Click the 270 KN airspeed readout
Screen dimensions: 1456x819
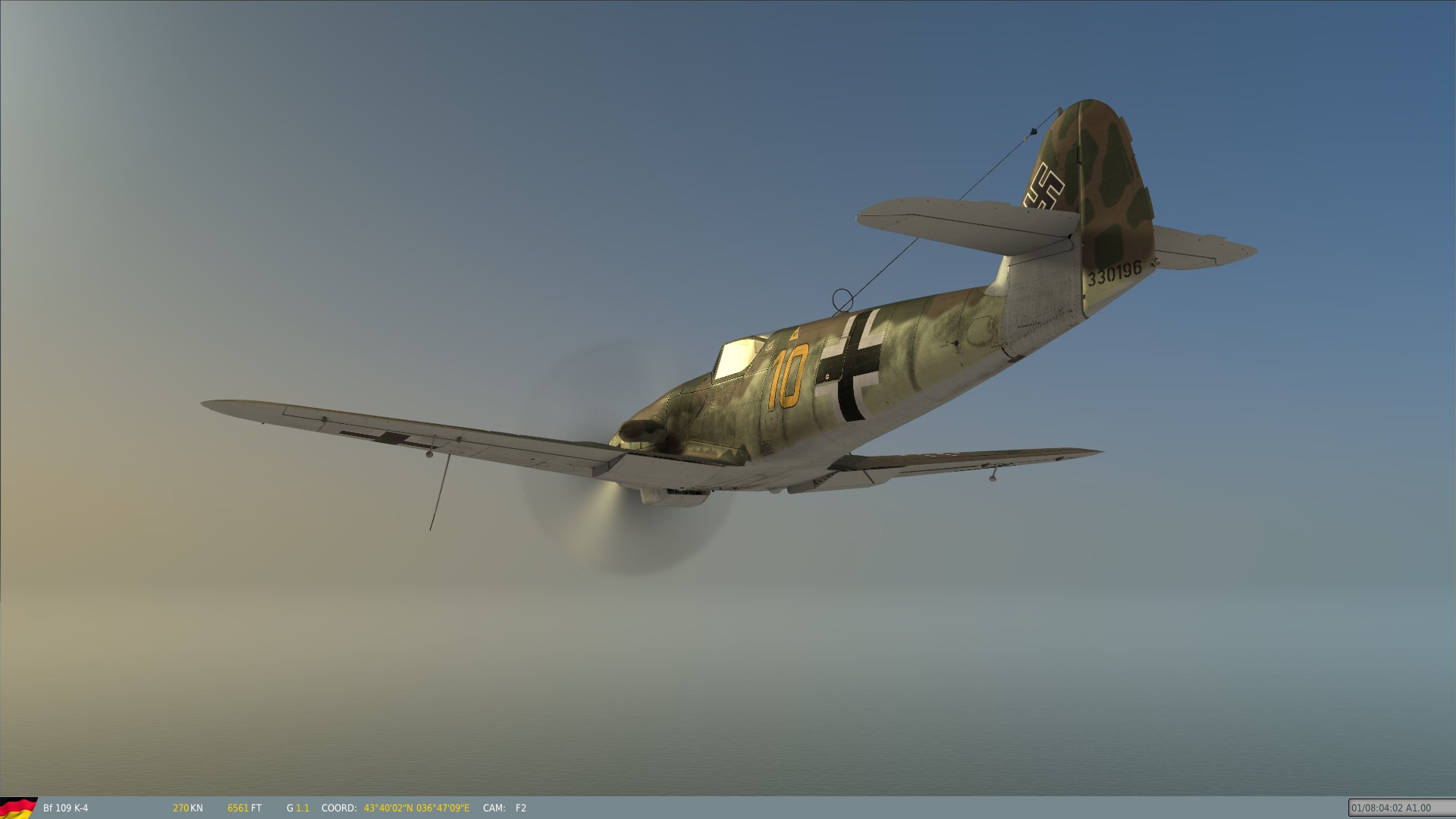187,808
